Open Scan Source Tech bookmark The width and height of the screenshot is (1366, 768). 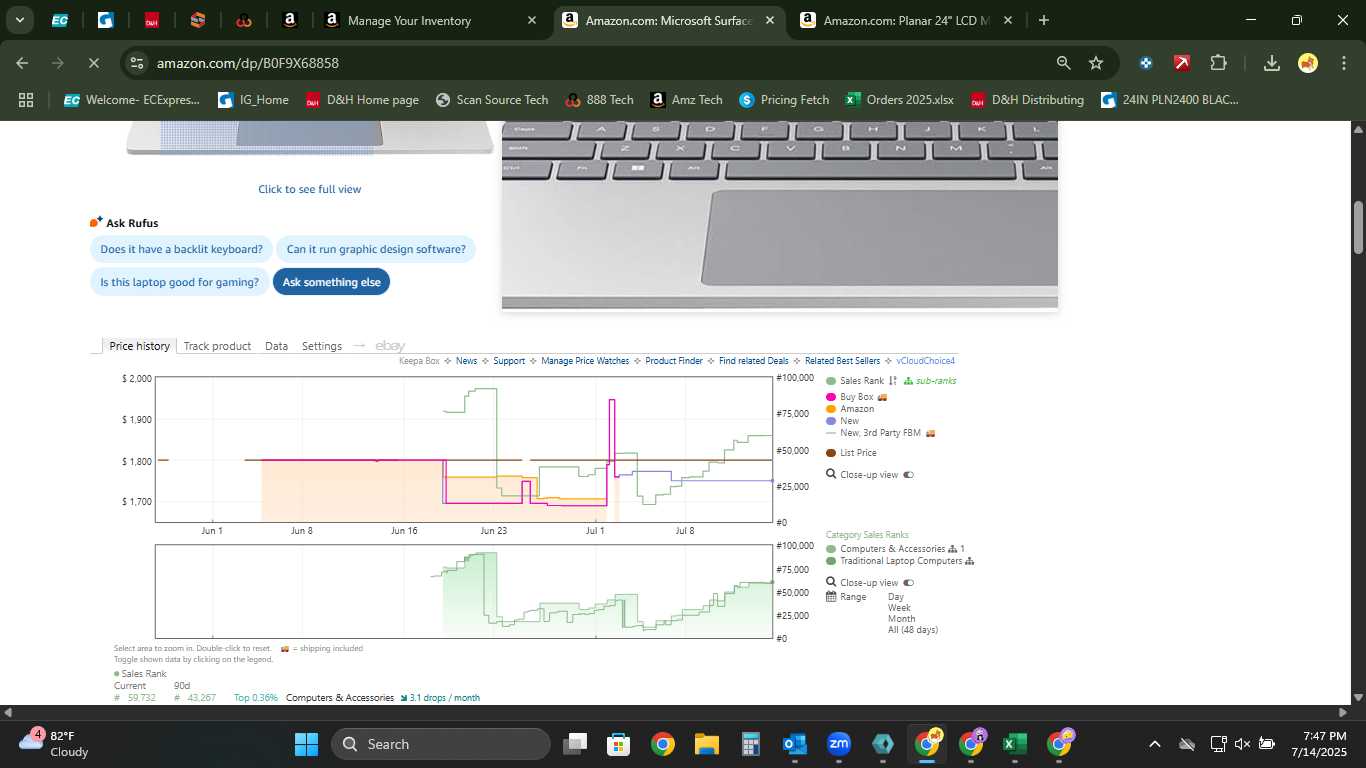click(491, 100)
